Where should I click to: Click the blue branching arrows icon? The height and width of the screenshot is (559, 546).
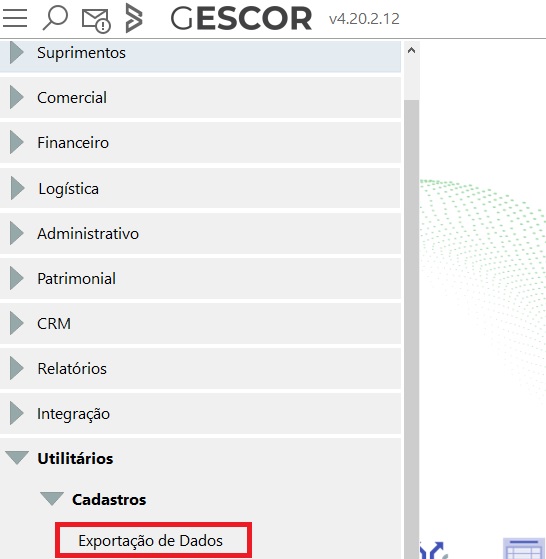pos(433,550)
